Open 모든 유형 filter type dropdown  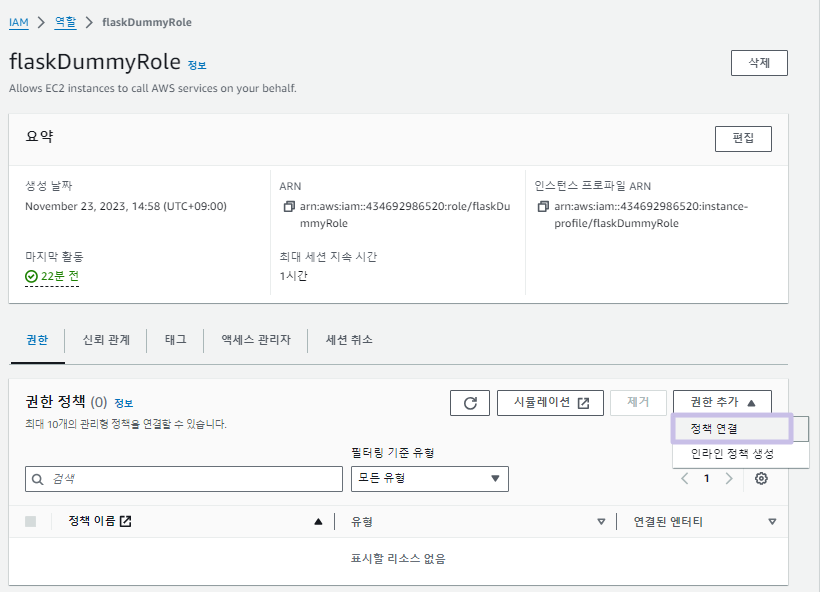430,479
